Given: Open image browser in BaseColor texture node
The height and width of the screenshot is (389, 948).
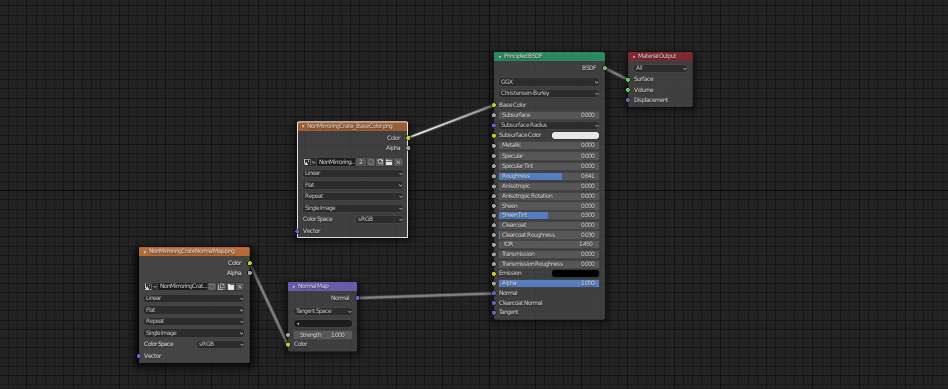Looking at the screenshot, I should [x=309, y=162].
